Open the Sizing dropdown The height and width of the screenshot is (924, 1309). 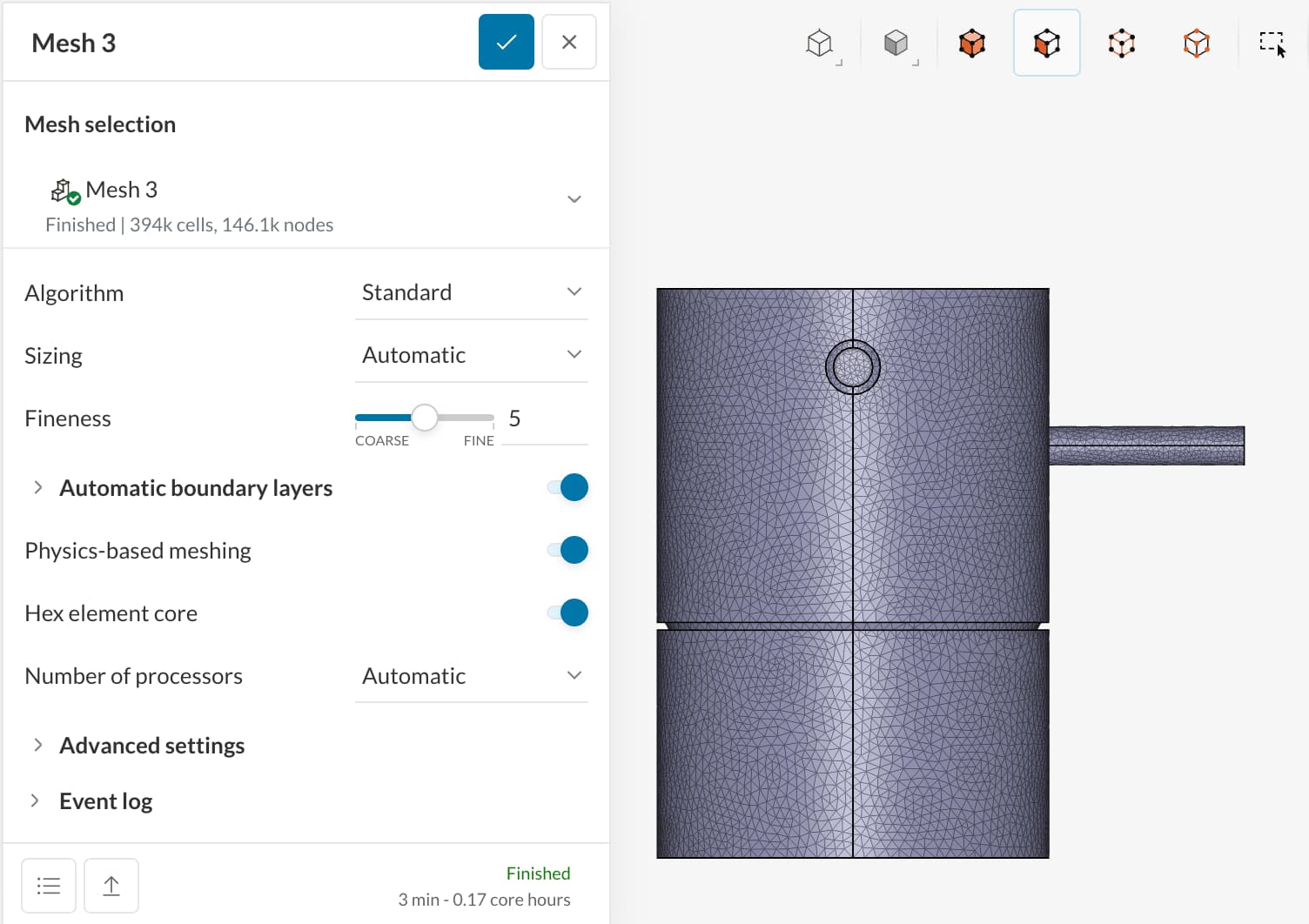click(x=471, y=355)
